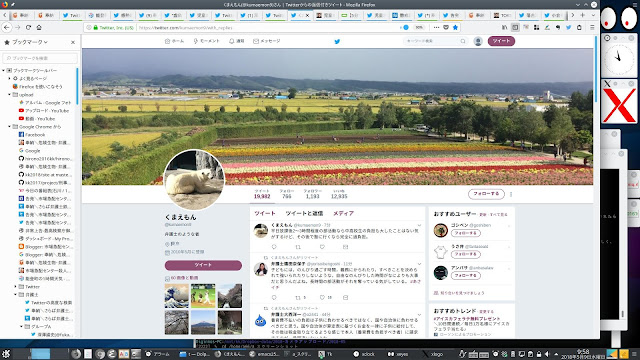
Task: Like the first tweet using its heart icon
Action: pos(322,247)
